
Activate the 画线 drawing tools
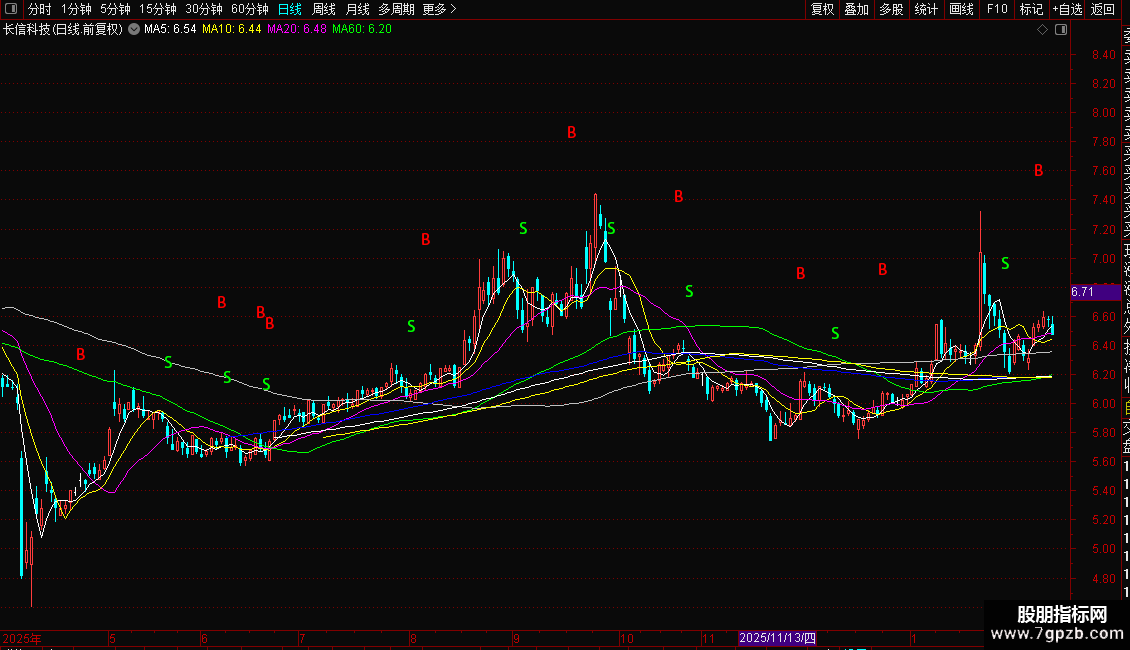961,9
